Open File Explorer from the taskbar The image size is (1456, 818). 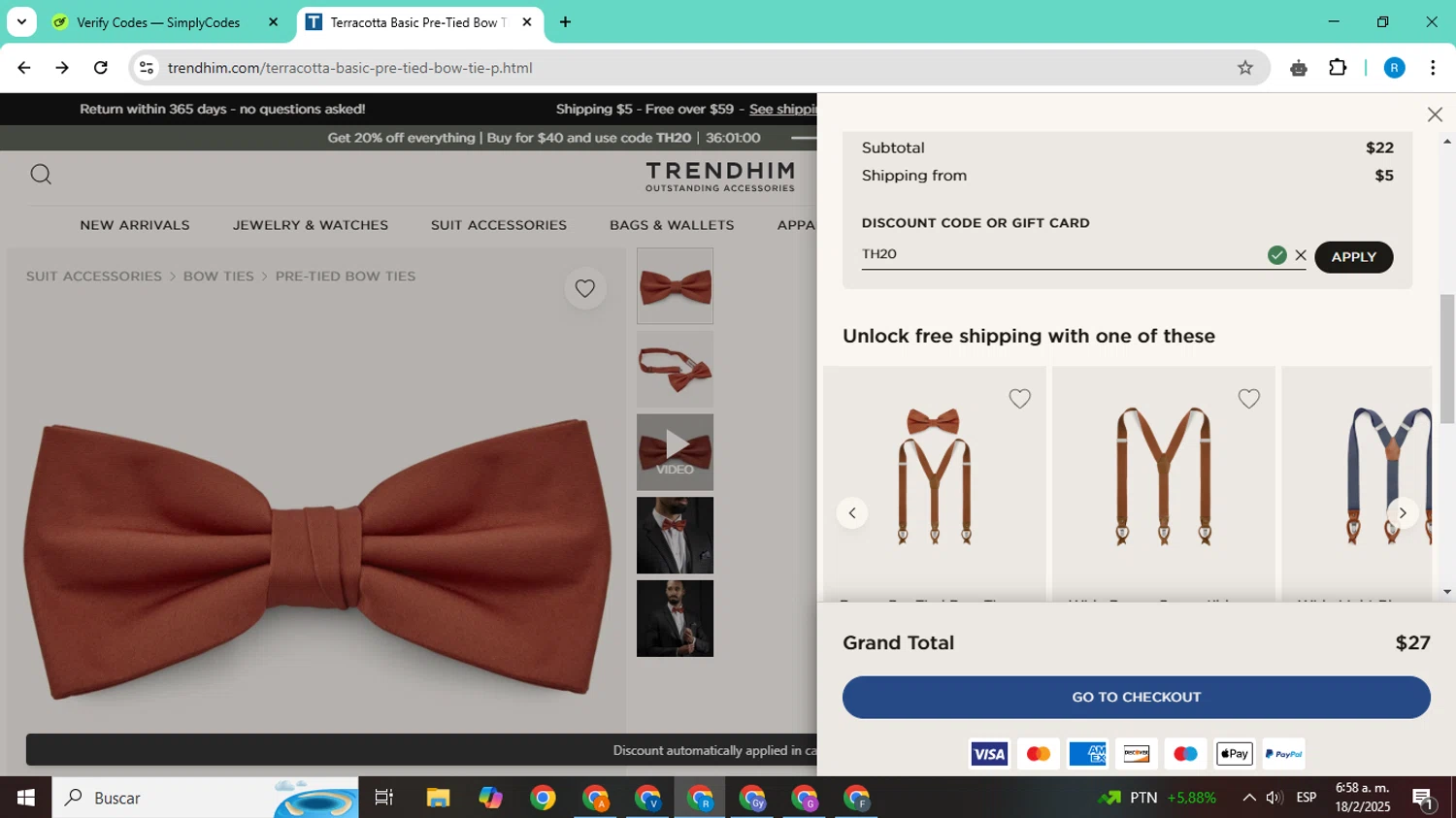click(438, 798)
